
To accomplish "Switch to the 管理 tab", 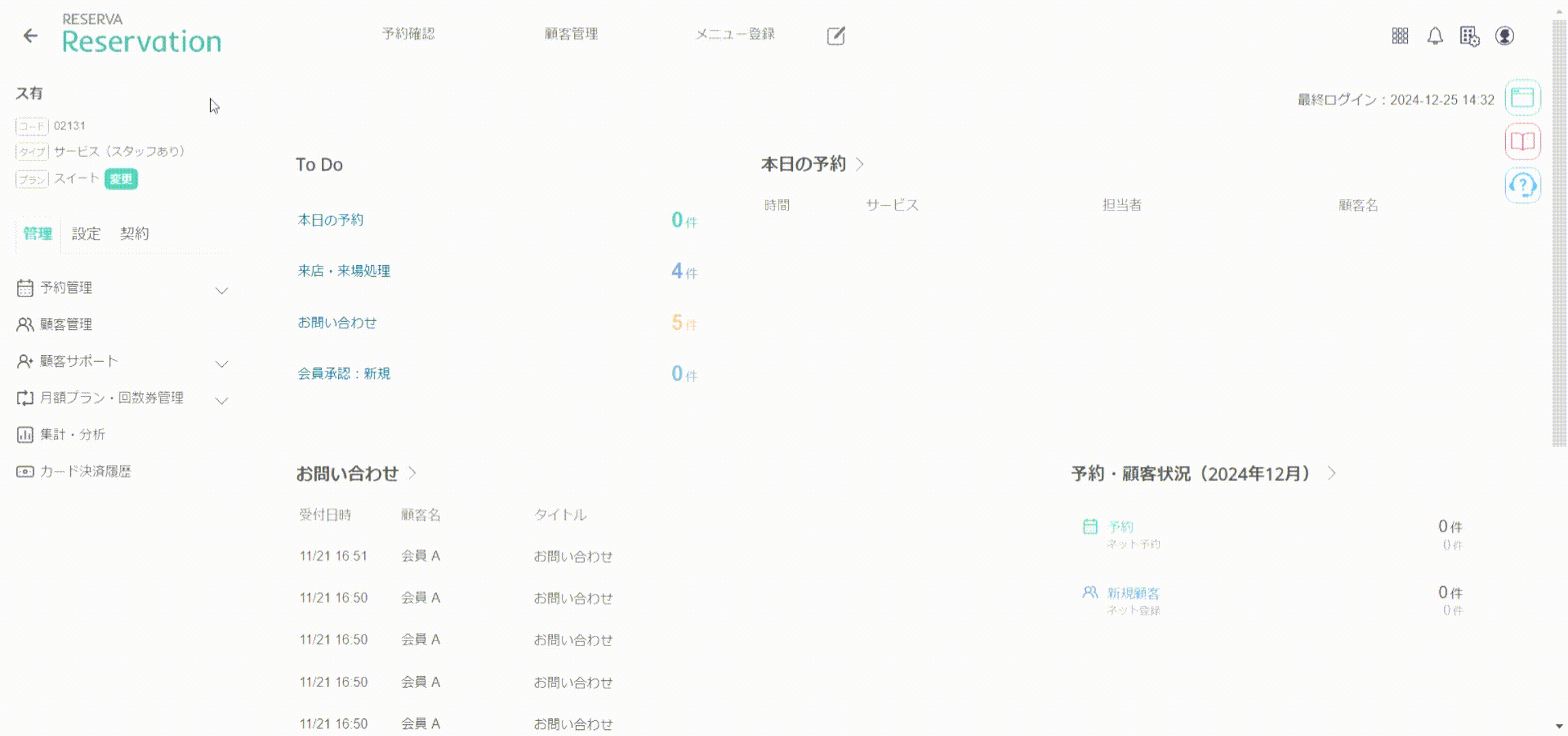I will click(x=37, y=234).
